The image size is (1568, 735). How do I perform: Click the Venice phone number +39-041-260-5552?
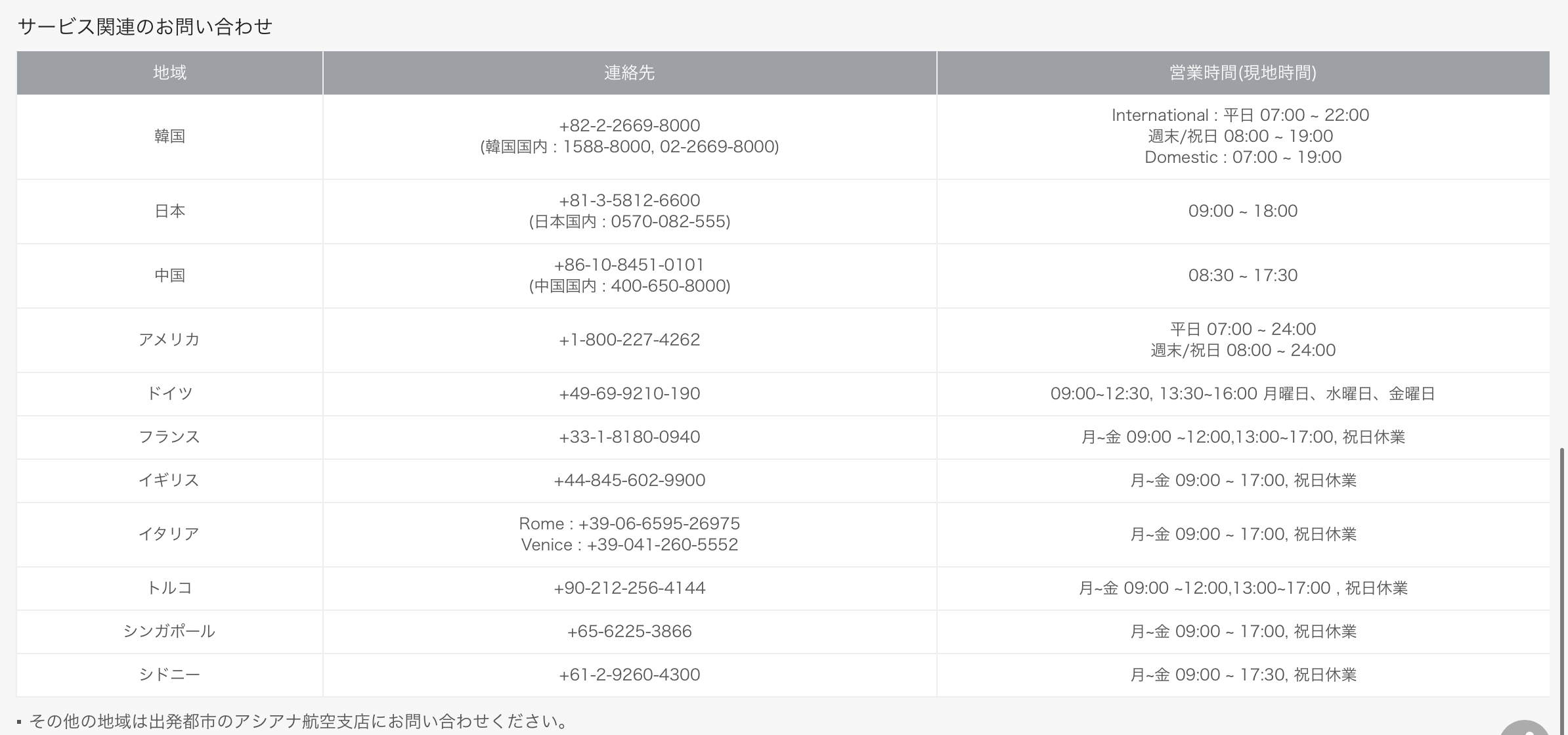[662, 545]
